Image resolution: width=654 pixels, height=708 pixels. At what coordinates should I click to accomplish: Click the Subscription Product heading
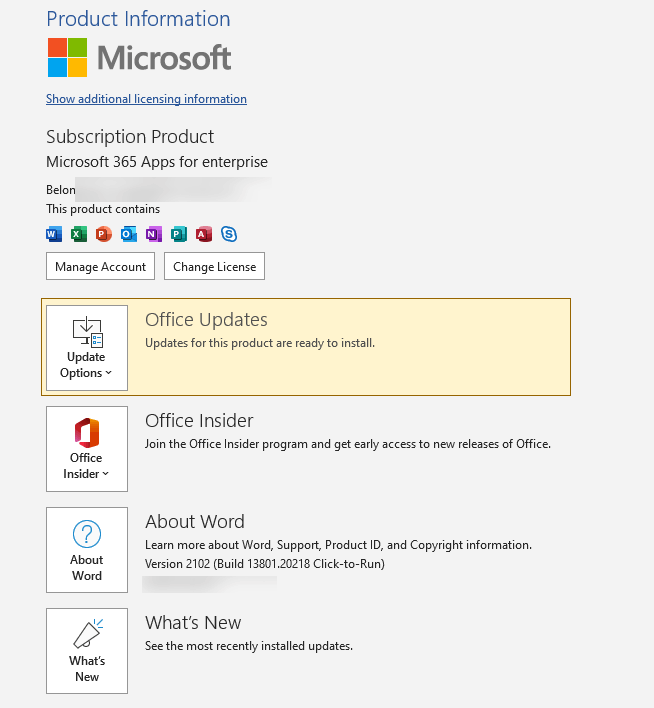click(x=130, y=137)
